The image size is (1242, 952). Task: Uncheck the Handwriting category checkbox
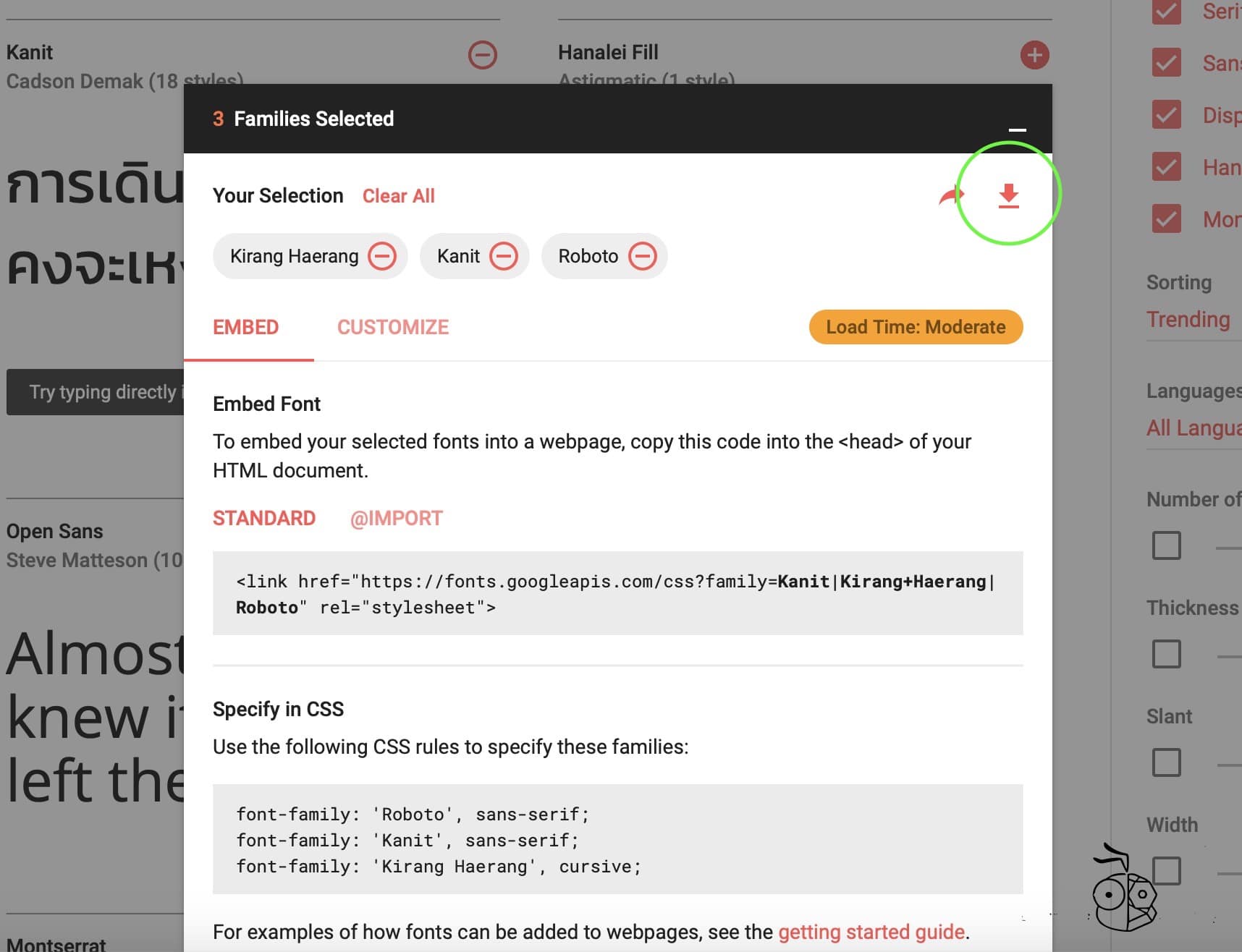click(1166, 167)
